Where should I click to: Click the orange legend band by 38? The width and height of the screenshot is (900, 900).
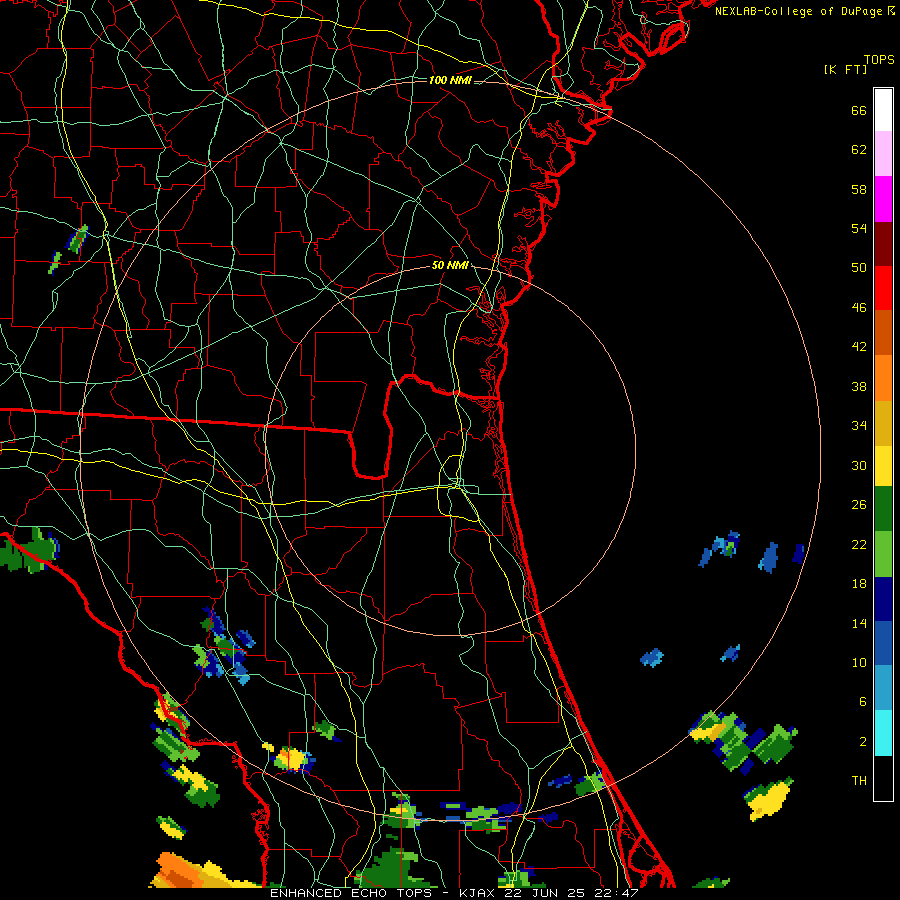pyautogui.click(x=883, y=378)
